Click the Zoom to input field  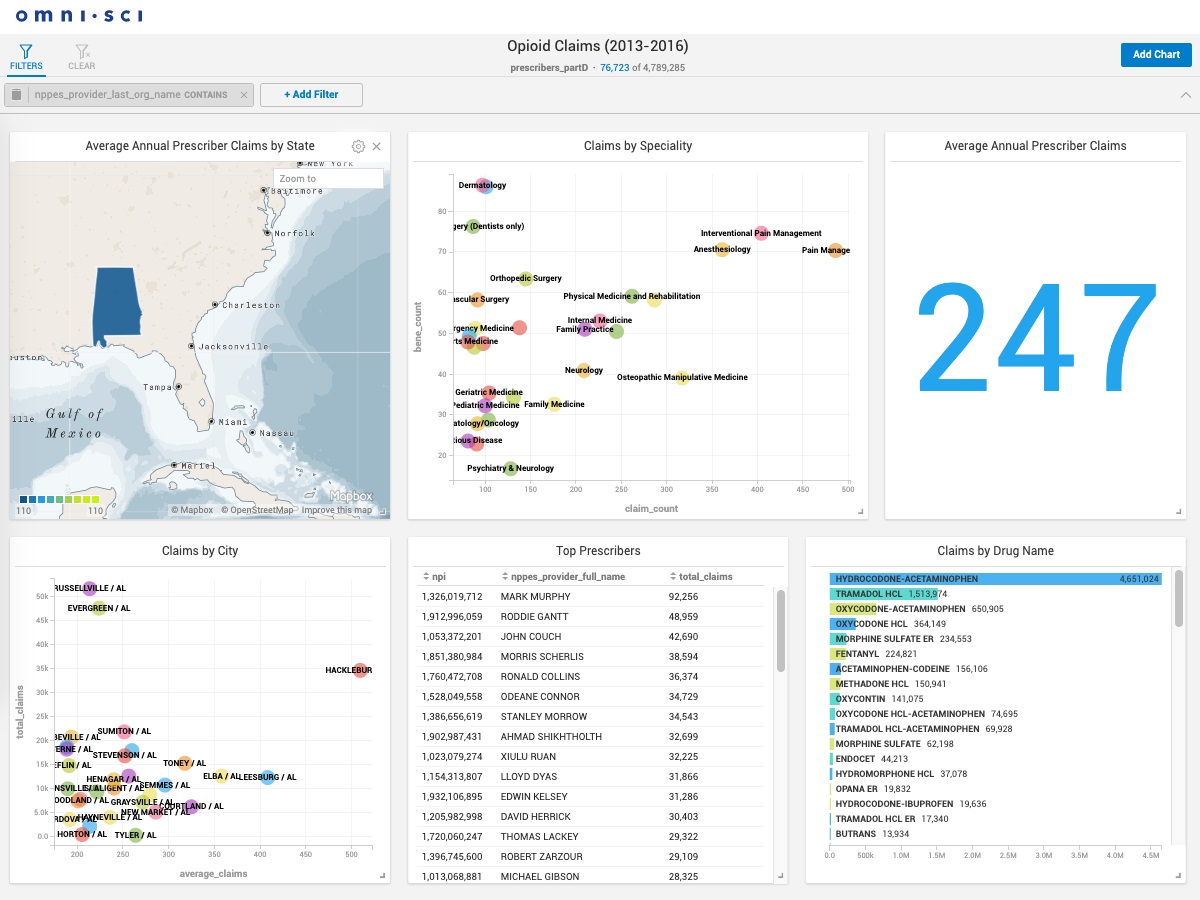click(328, 179)
